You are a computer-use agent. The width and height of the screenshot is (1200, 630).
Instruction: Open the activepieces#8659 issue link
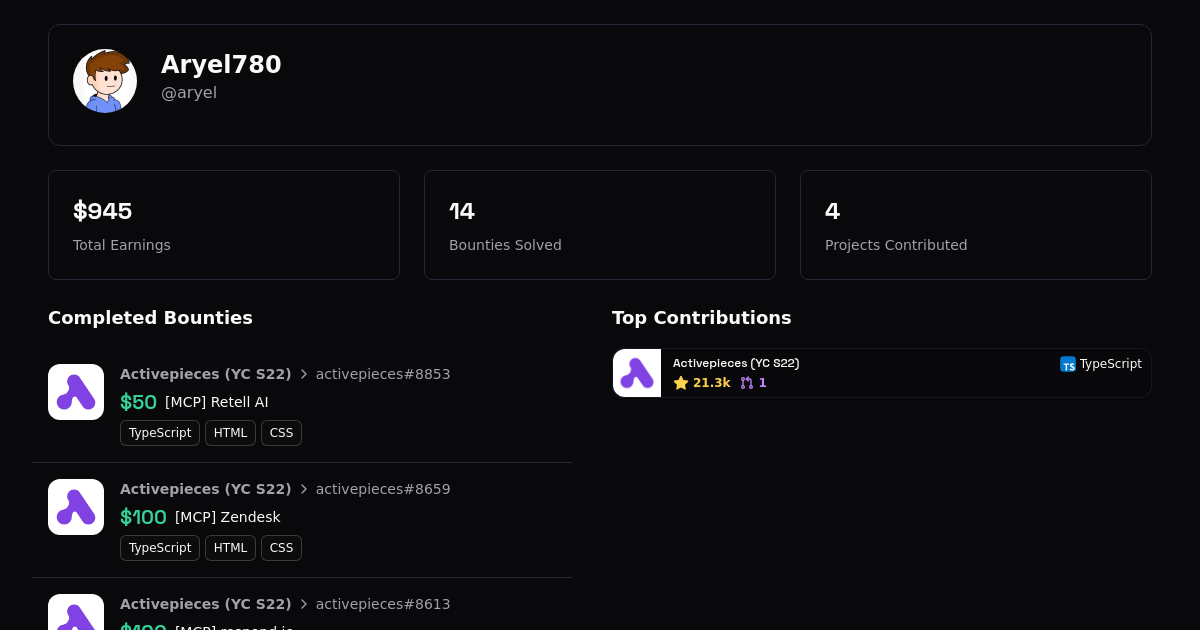[383, 489]
